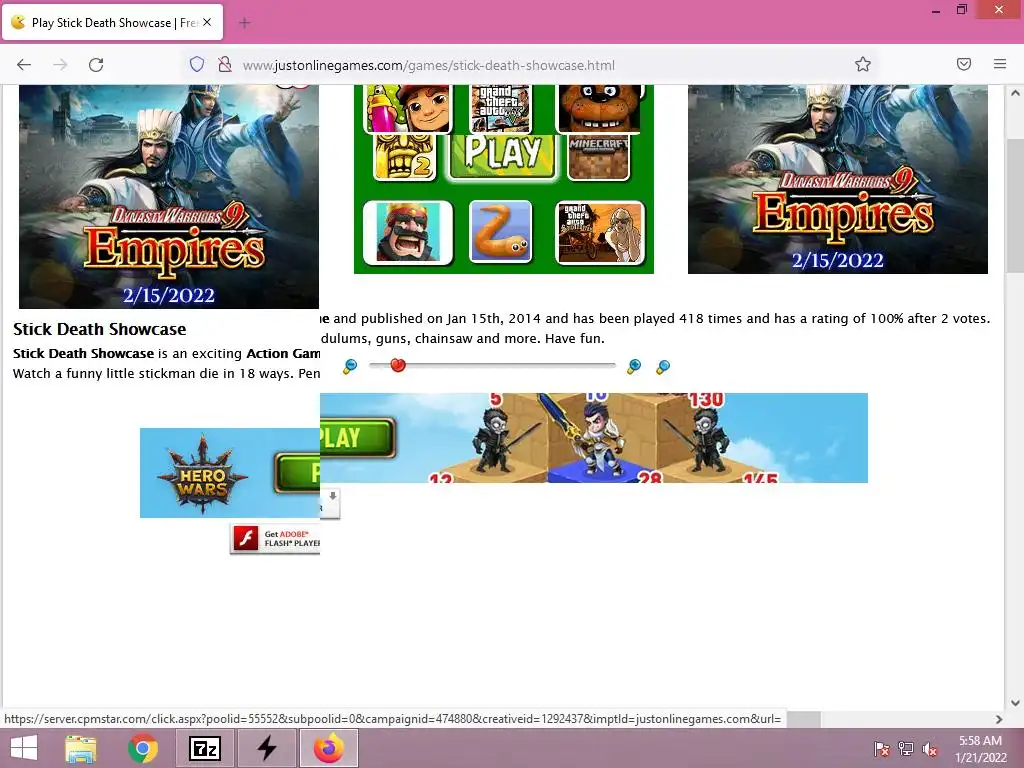This screenshot has width=1024, height=768.
Task: Click the left Dynasty Warriors 9 Empires ad
Action: tap(168, 196)
